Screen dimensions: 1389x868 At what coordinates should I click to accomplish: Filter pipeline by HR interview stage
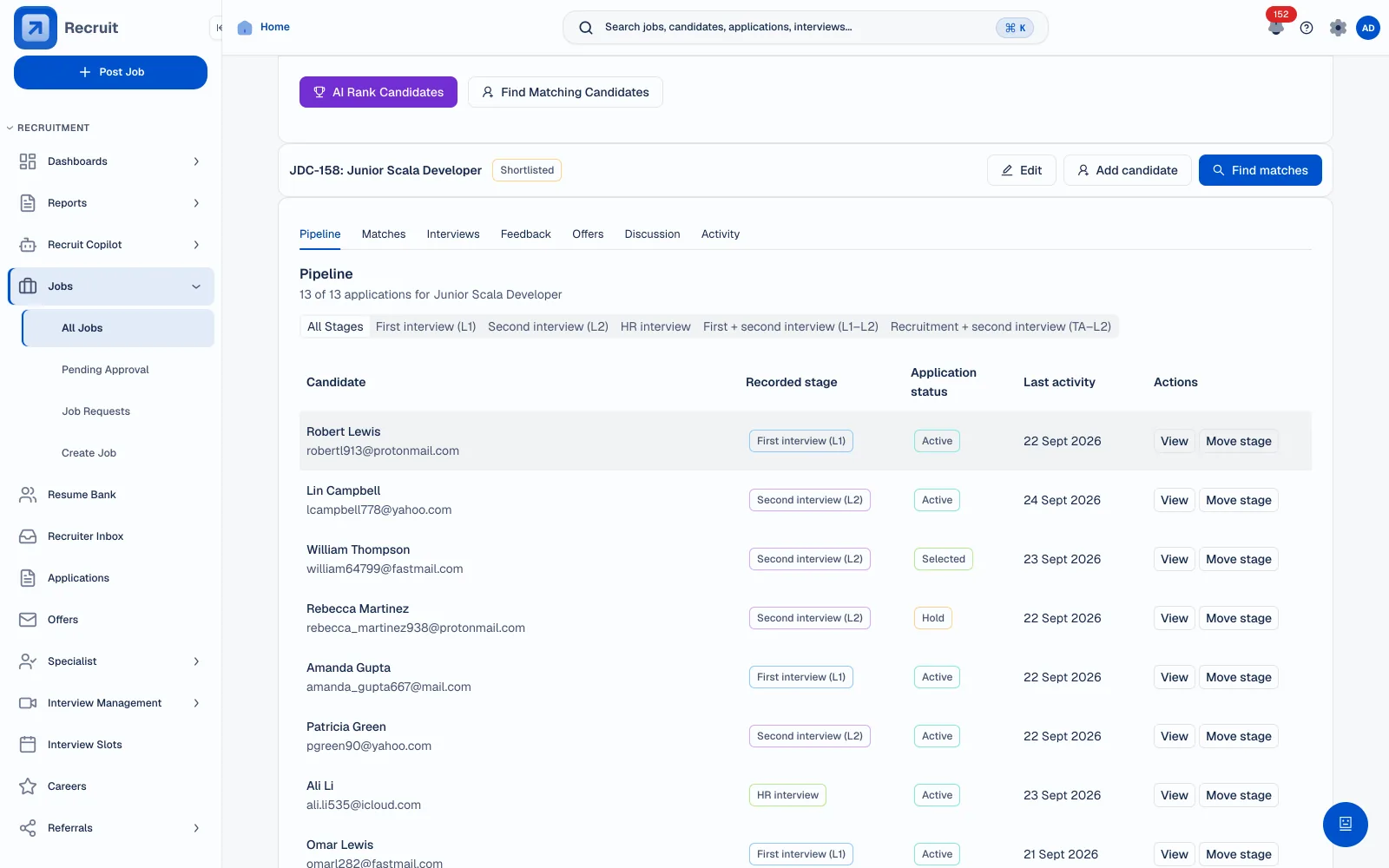coord(655,326)
